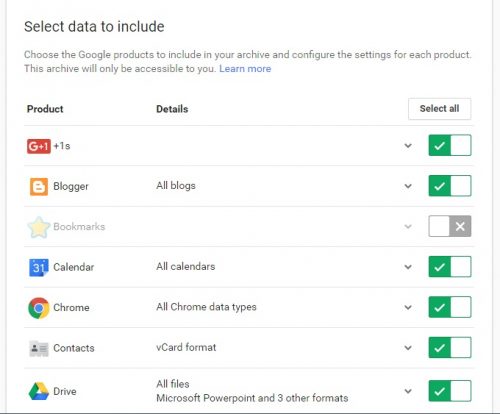Click the Select all button
The height and width of the screenshot is (414, 500).
point(439,109)
